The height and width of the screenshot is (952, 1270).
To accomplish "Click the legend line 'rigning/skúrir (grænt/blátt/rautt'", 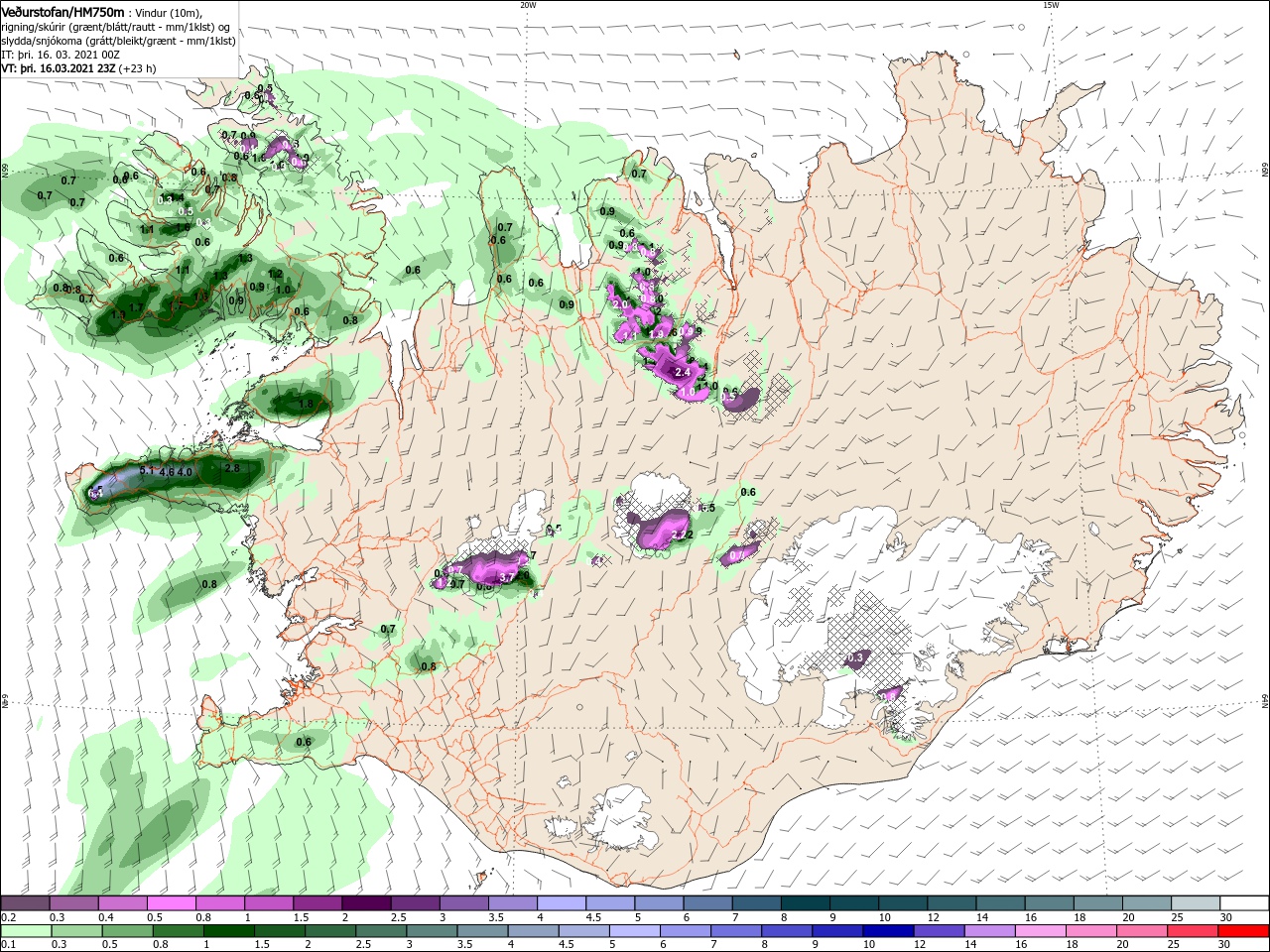I will 78,27.
